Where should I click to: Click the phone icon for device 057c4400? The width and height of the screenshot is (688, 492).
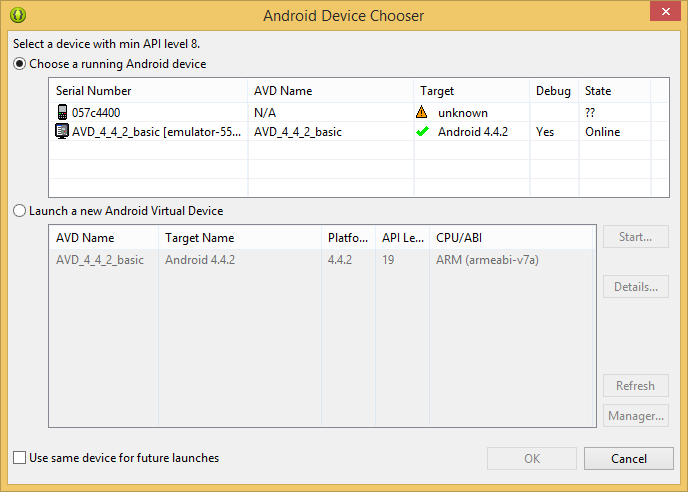click(x=62, y=113)
